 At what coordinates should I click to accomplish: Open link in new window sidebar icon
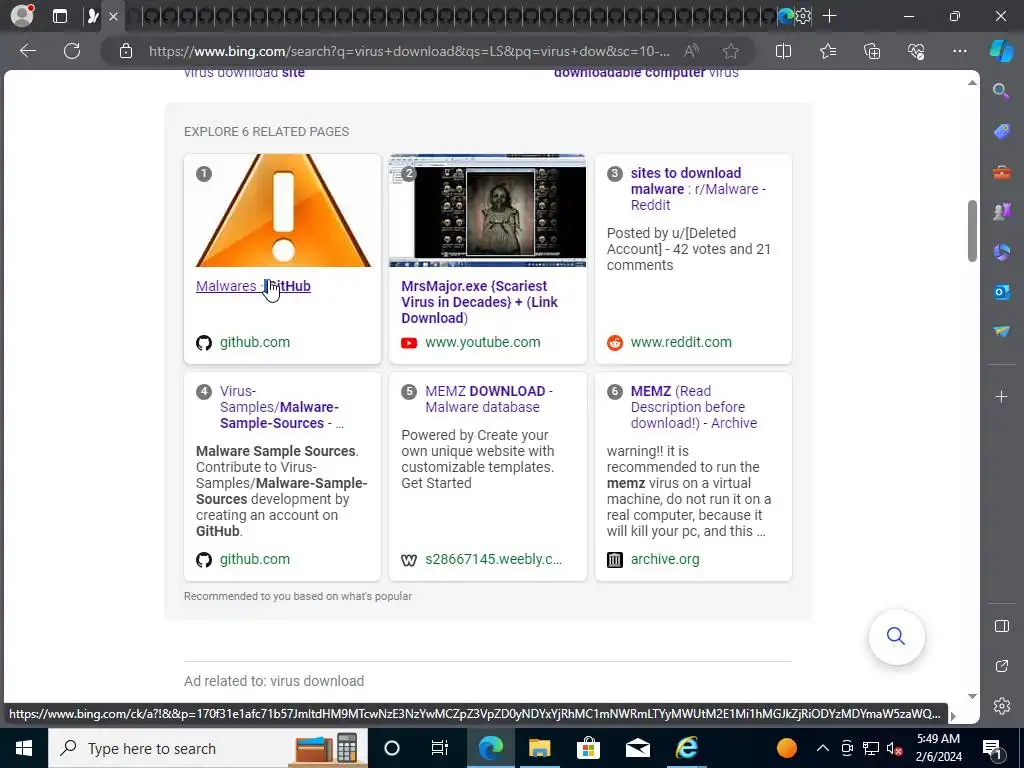tap(1001, 666)
